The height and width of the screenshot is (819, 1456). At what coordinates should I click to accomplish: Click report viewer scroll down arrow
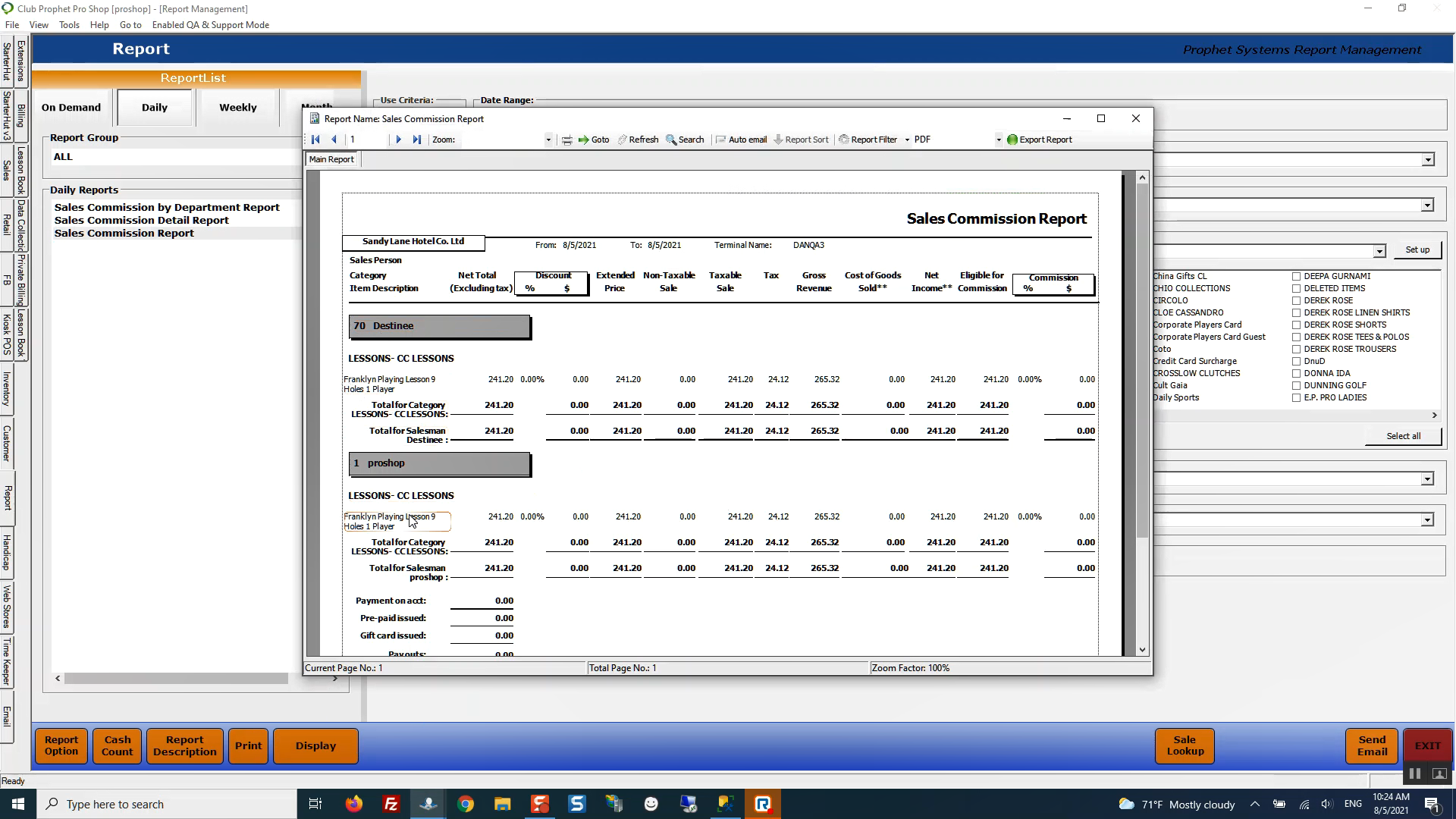[x=1143, y=650]
